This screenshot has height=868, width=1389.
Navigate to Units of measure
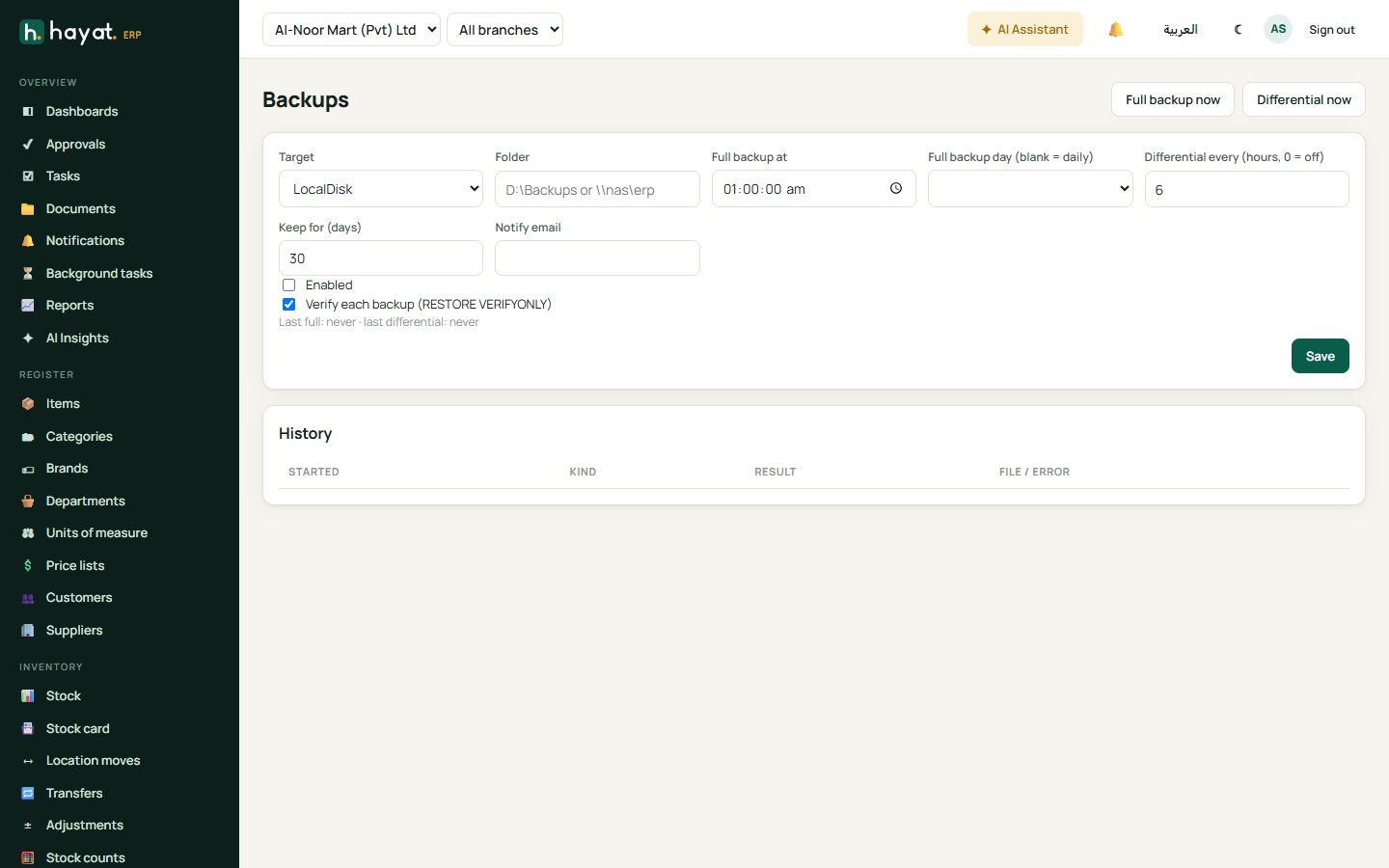click(x=96, y=533)
